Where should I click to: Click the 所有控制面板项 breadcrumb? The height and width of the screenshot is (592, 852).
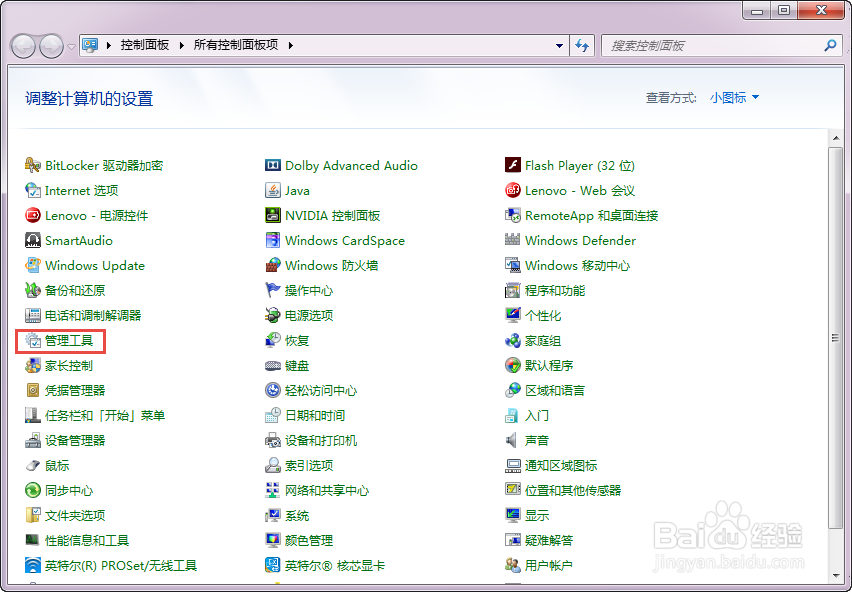236,46
